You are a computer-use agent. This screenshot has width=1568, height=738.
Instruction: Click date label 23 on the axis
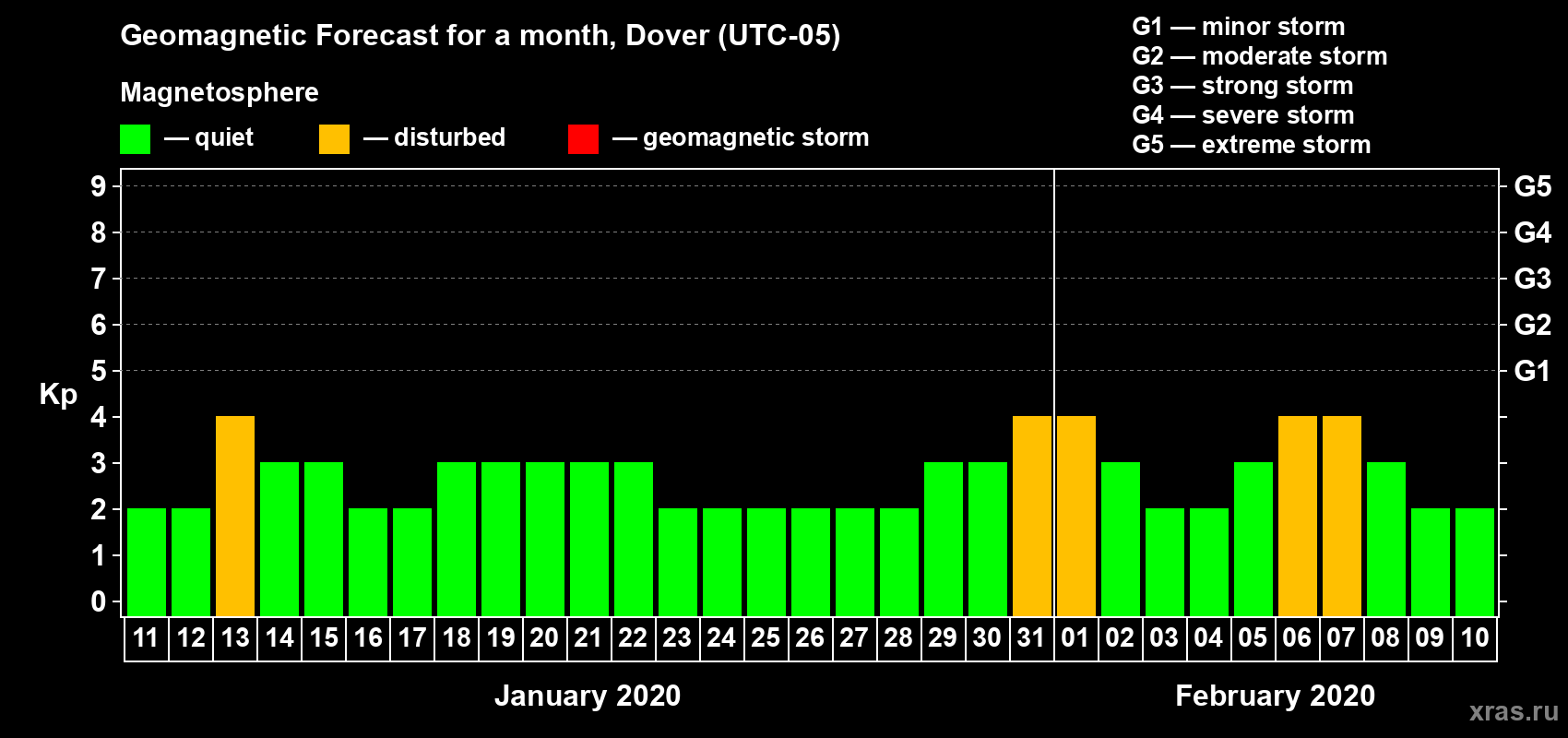coord(678,638)
